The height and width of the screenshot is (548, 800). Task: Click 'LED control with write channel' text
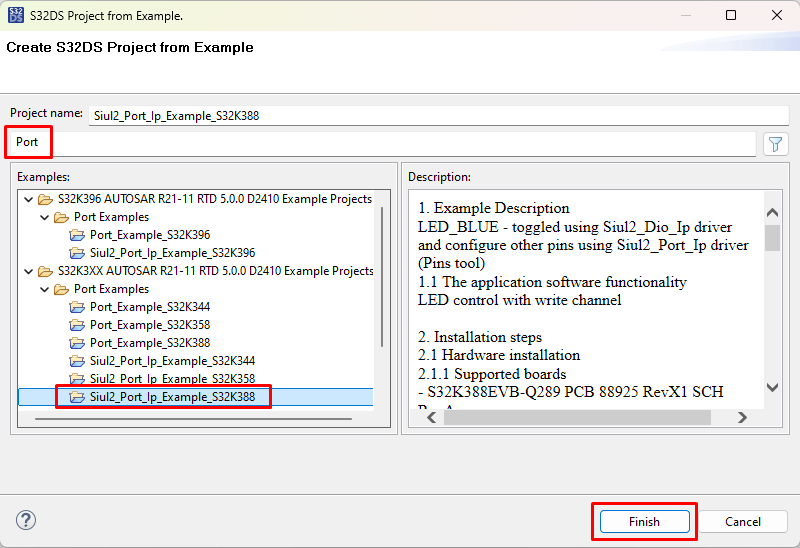(519, 300)
